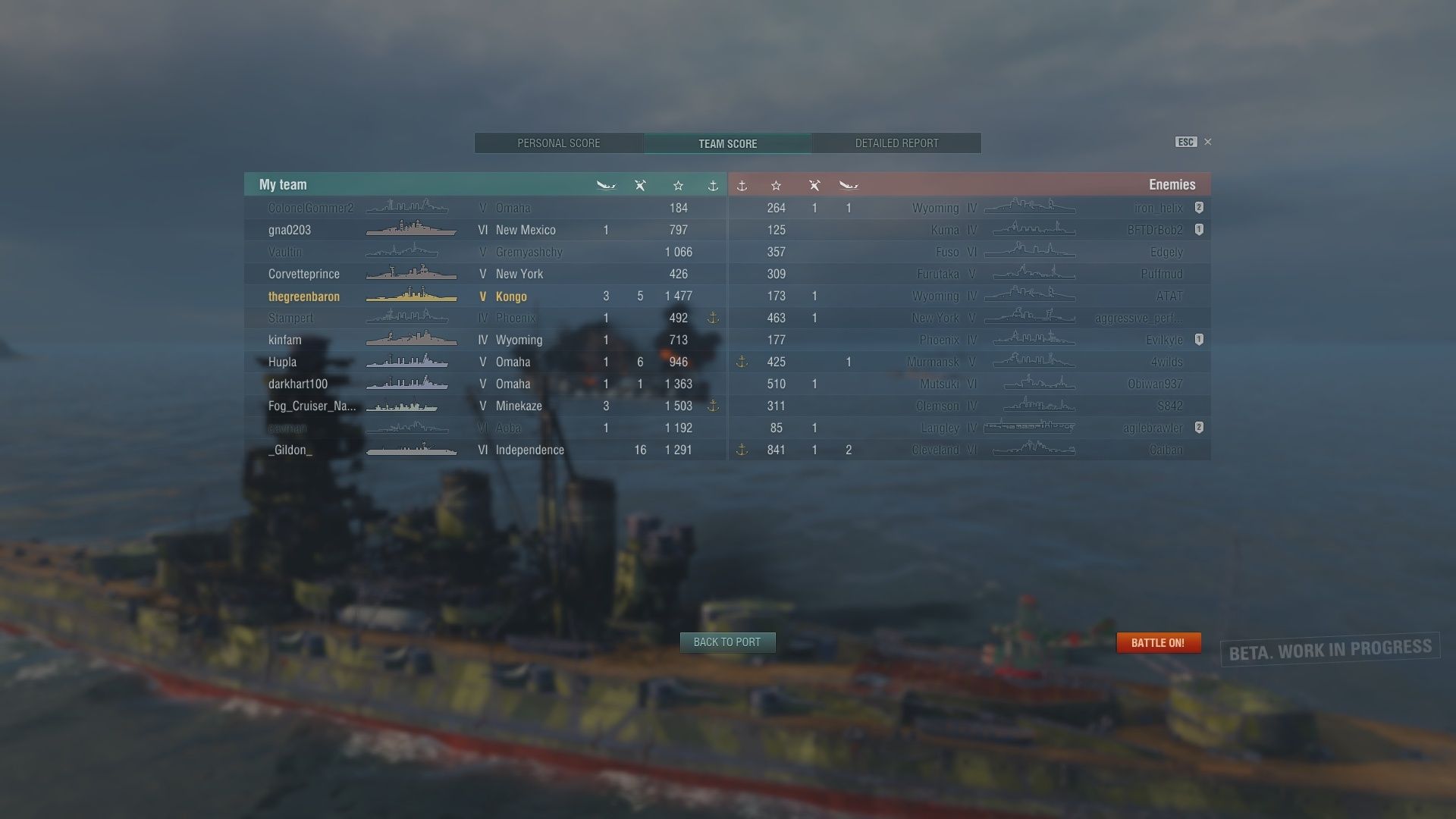
Task: Click the planes shot down icon in Enemies header
Action: click(x=814, y=185)
